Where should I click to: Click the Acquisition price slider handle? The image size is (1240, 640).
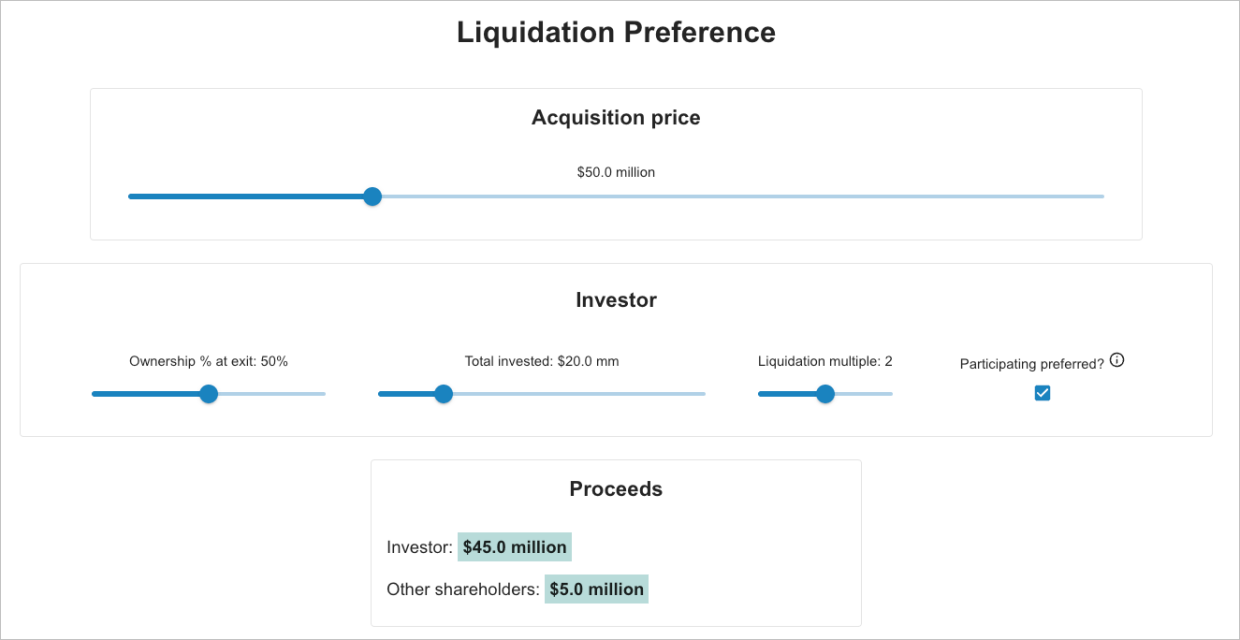tap(372, 196)
